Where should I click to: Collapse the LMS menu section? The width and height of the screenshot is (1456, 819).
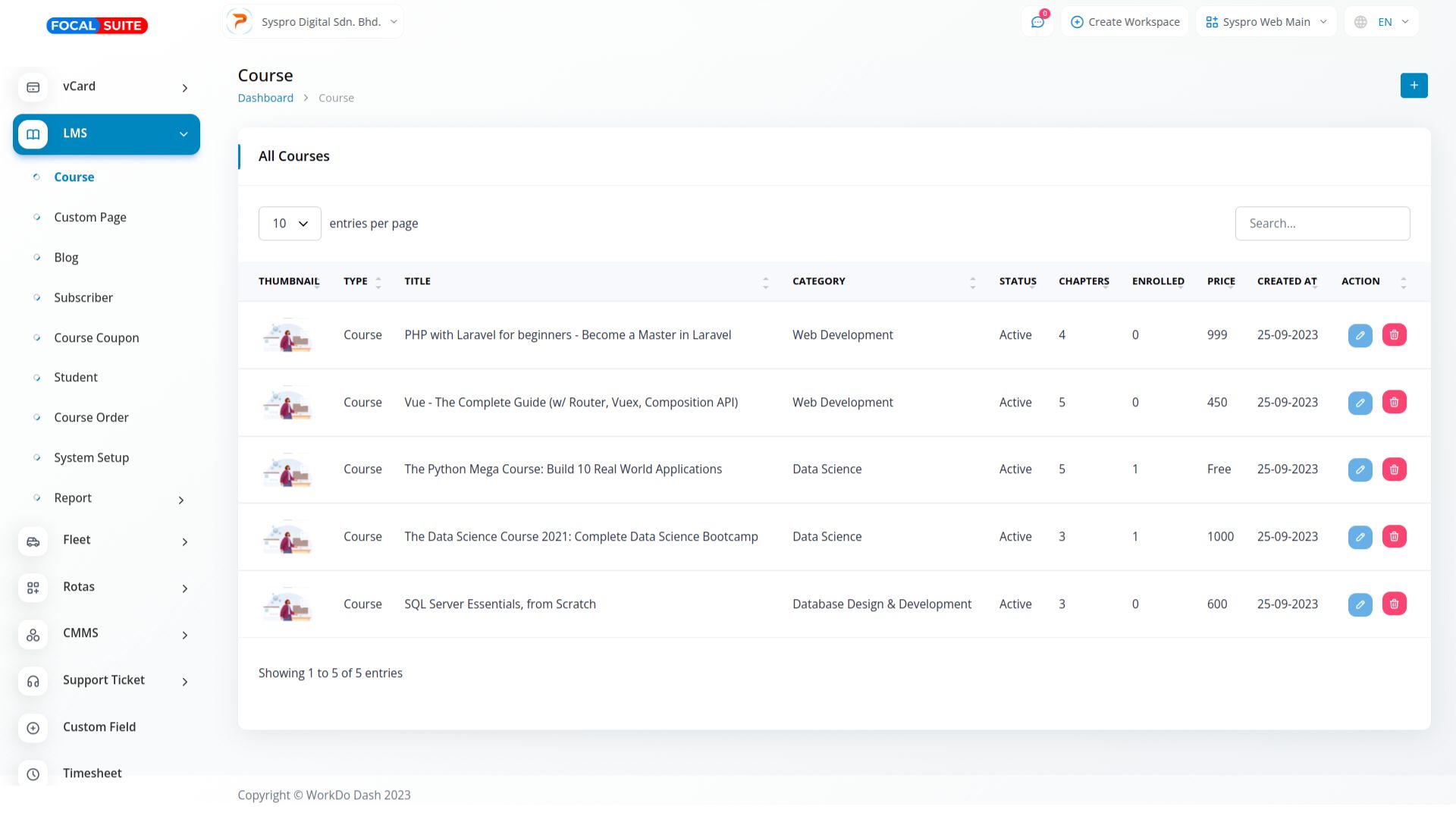(183, 134)
